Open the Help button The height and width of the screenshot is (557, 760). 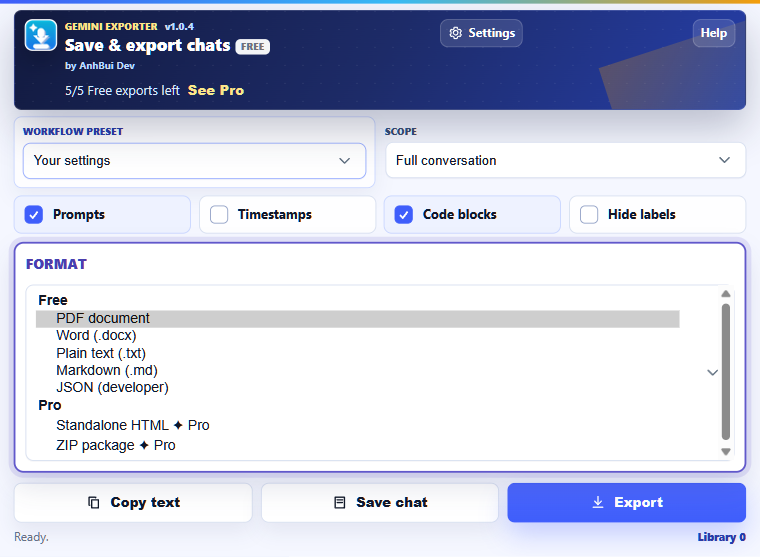pos(713,33)
